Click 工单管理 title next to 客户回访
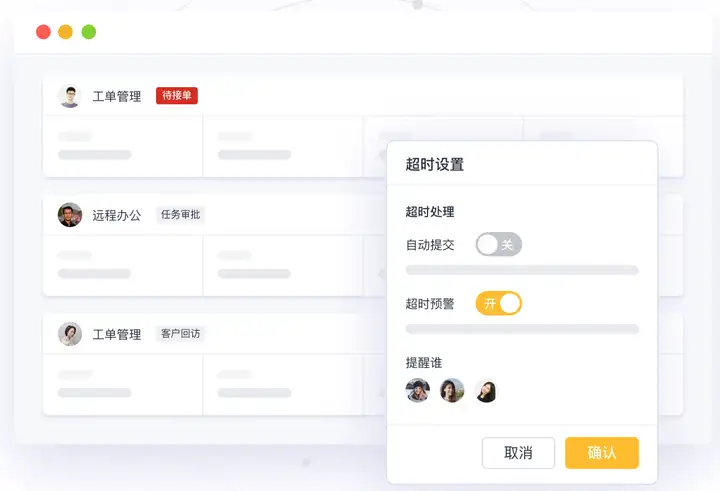720x491 pixels. pyautogui.click(x=117, y=334)
